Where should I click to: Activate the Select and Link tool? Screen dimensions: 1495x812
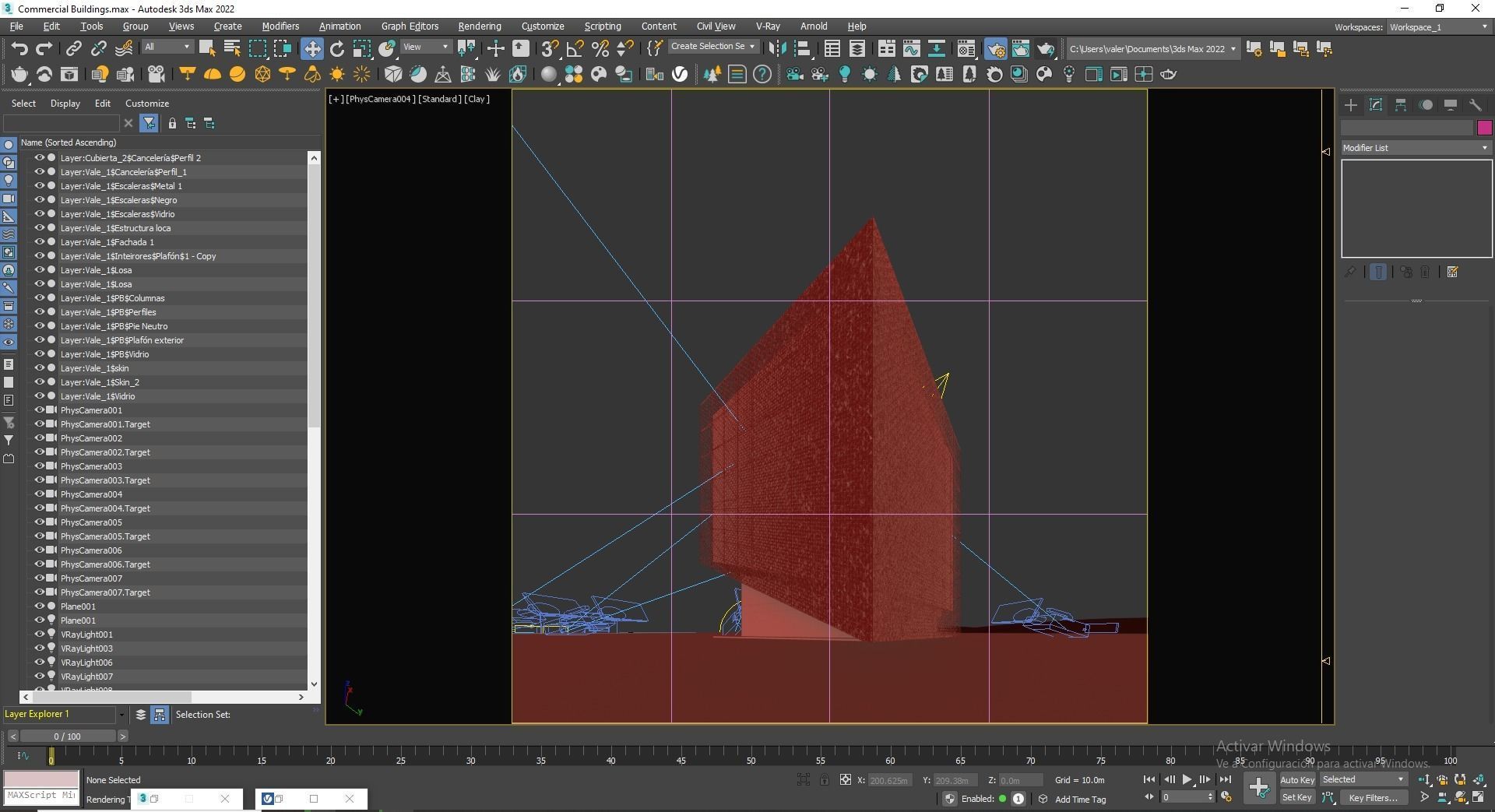[x=73, y=48]
